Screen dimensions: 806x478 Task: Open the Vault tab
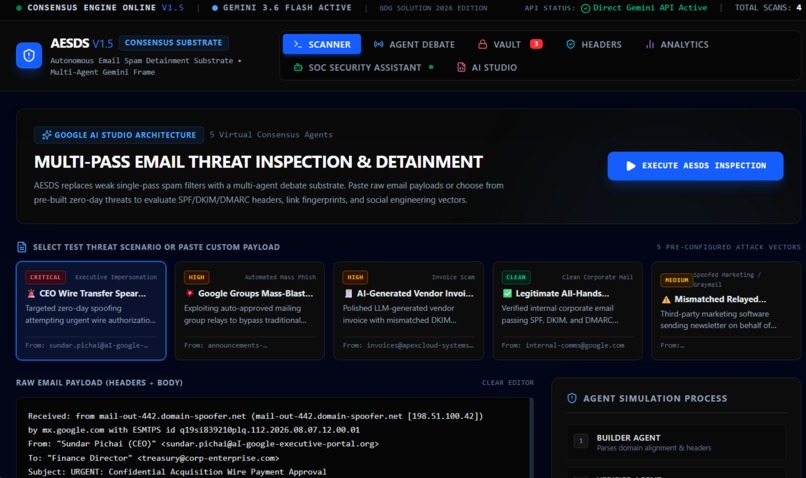pyautogui.click(x=509, y=44)
